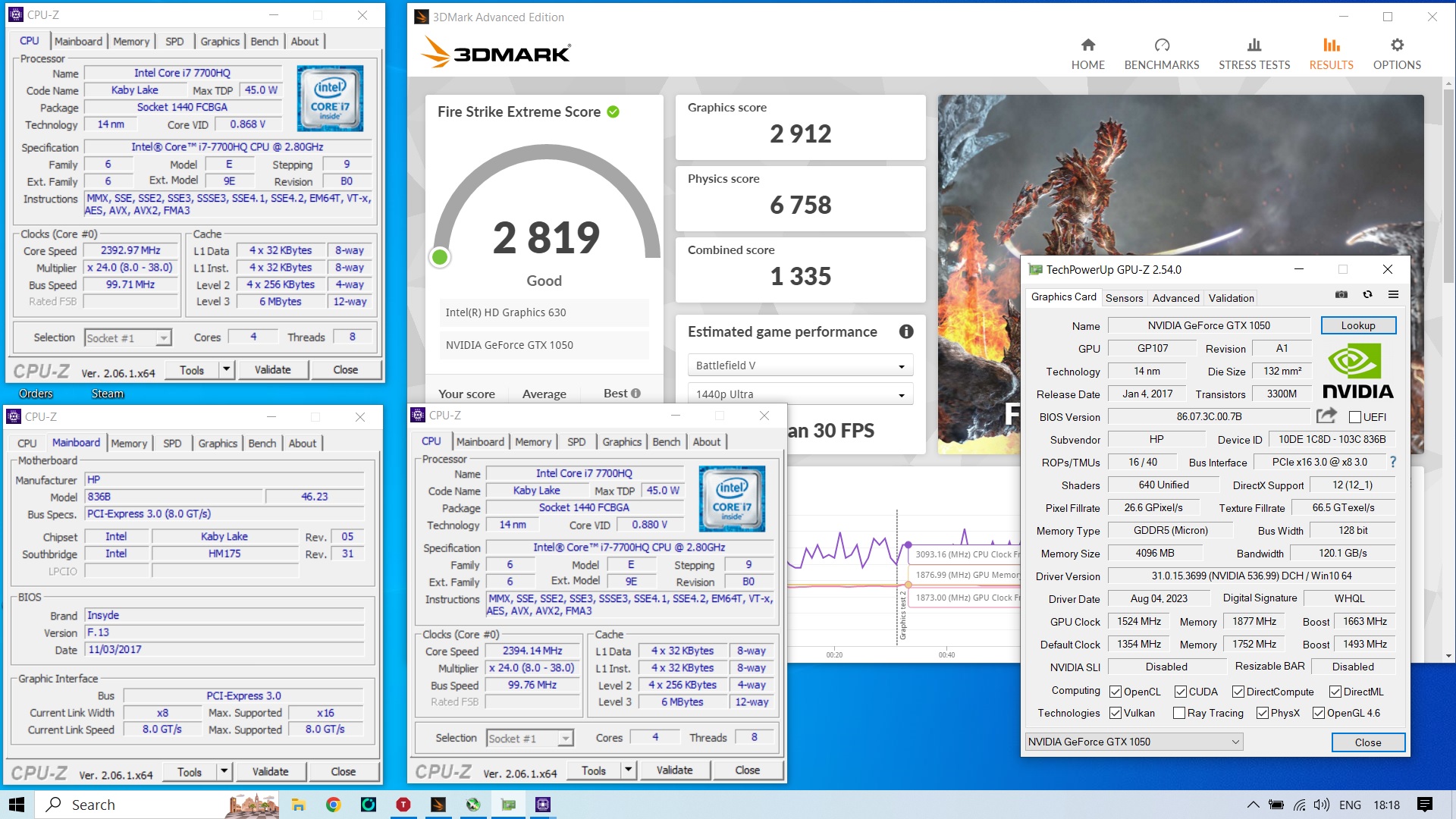1456x819 pixels.
Task: Open GPU-Z taskbar icon
Action: coord(508,805)
